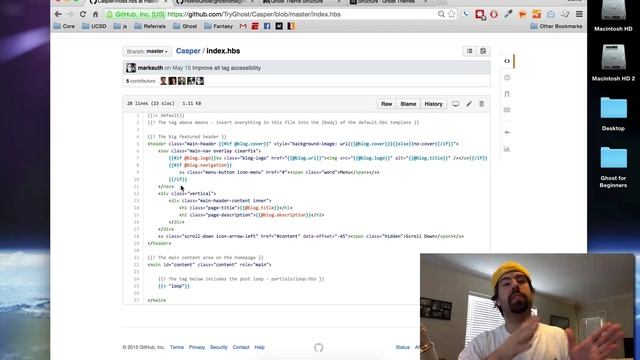The width and height of the screenshot is (640, 360).
Task: Click the copy file path icon
Action: pos(483,51)
